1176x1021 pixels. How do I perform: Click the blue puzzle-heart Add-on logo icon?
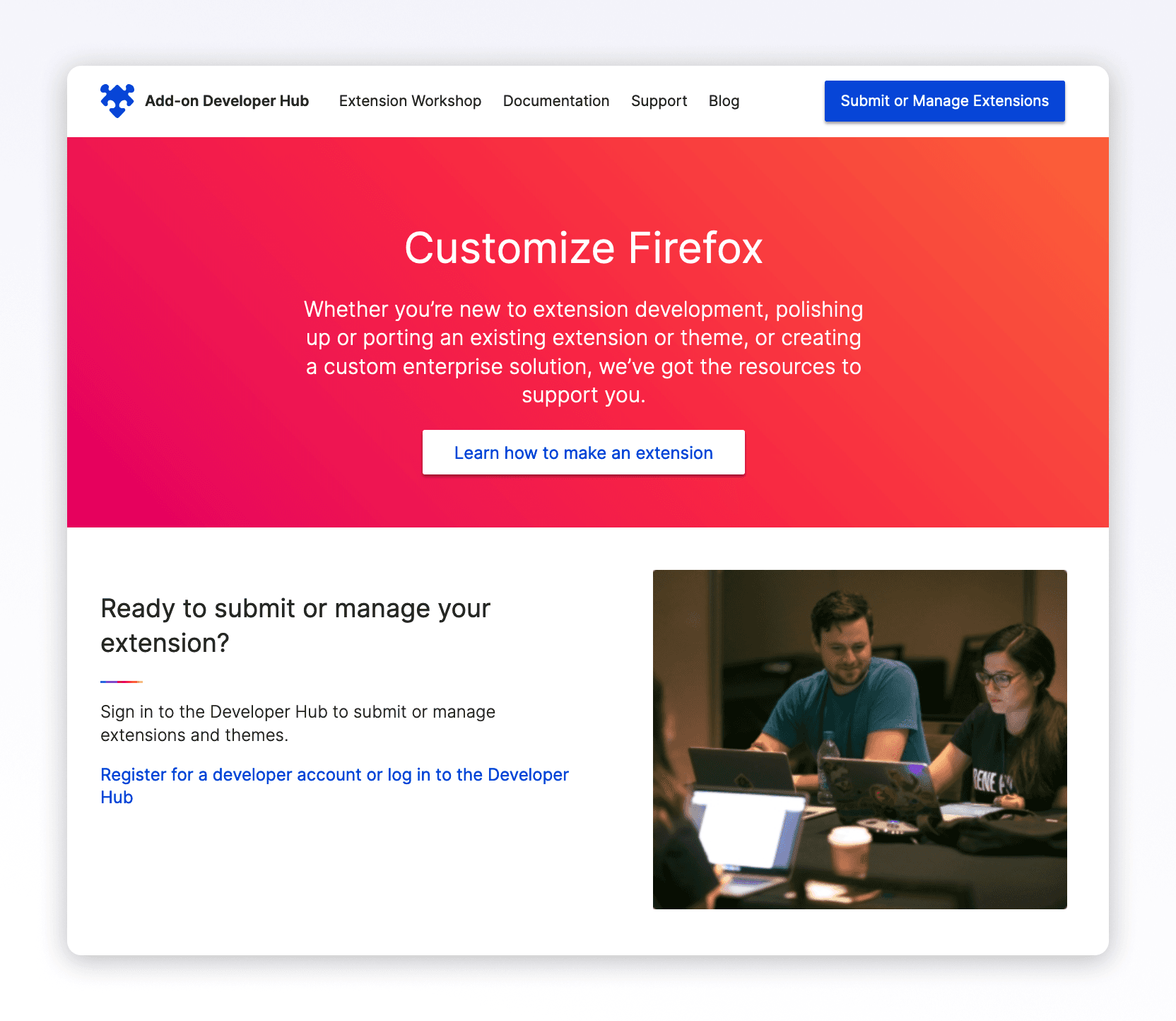[x=117, y=101]
